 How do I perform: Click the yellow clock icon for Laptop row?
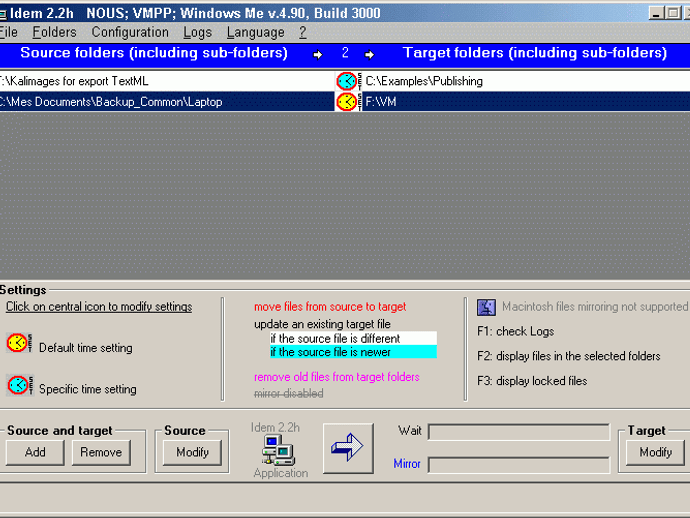click(348, 102)
